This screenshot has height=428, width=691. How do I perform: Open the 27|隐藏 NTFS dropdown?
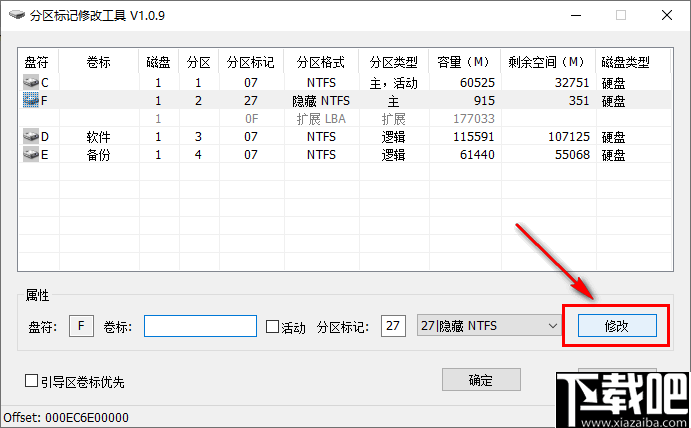click(488, 326)
